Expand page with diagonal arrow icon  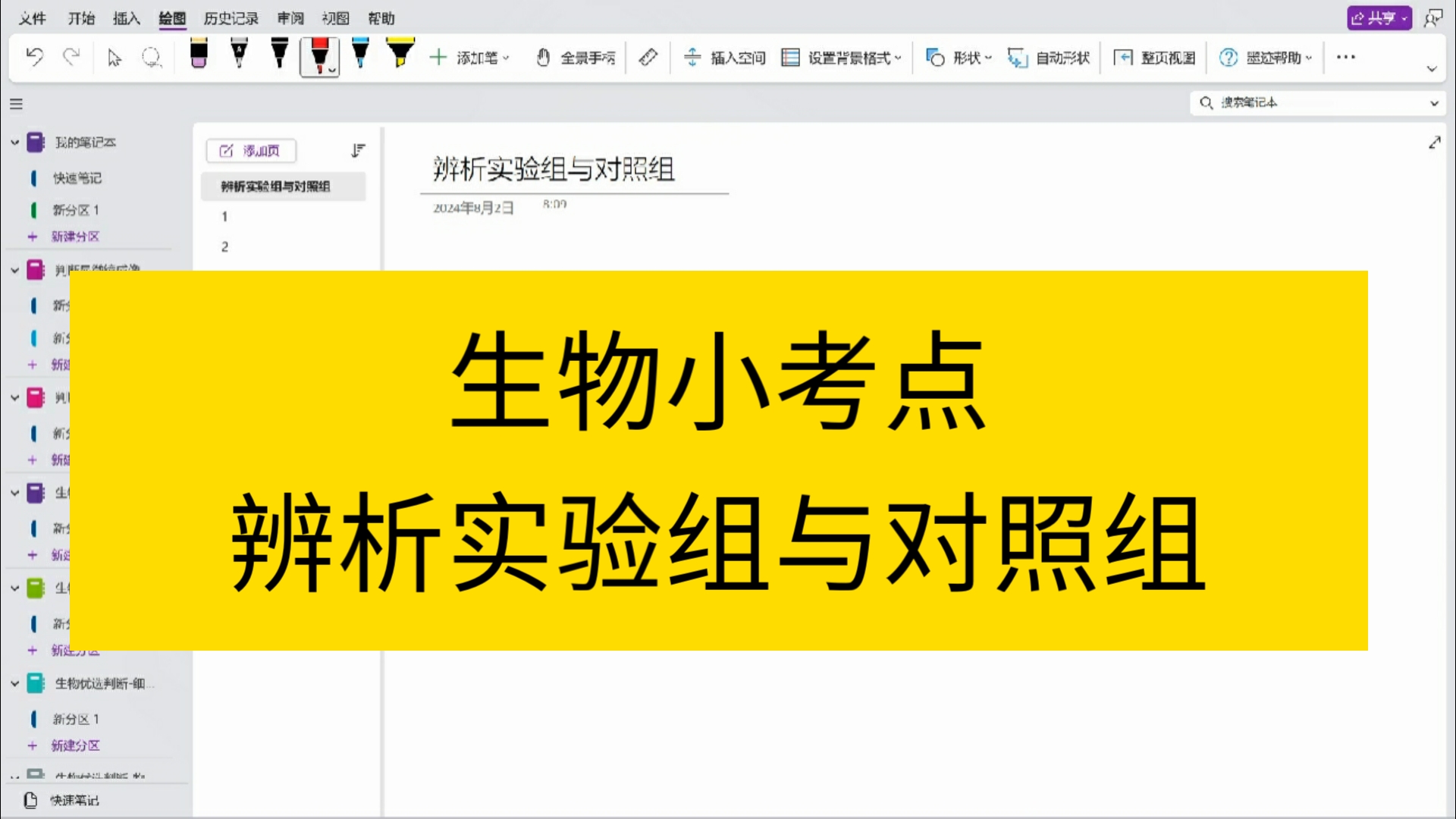[x=1435, y=143]
